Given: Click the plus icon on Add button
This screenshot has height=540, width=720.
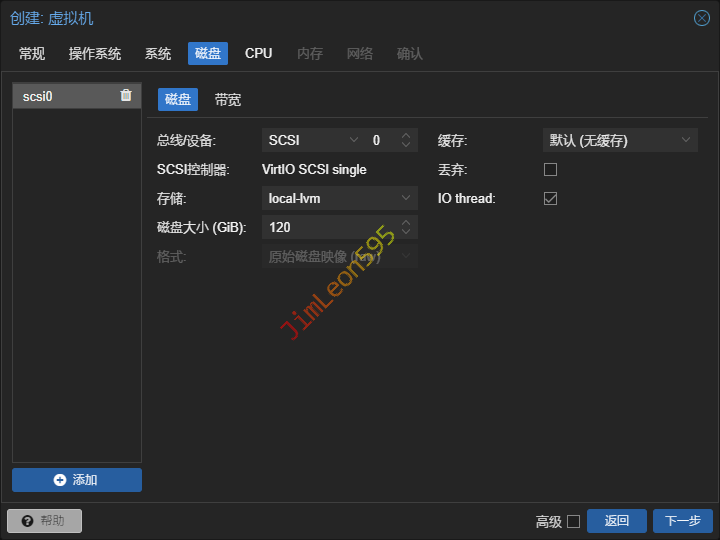Looking at the screenshot, I should coord(60,480).
